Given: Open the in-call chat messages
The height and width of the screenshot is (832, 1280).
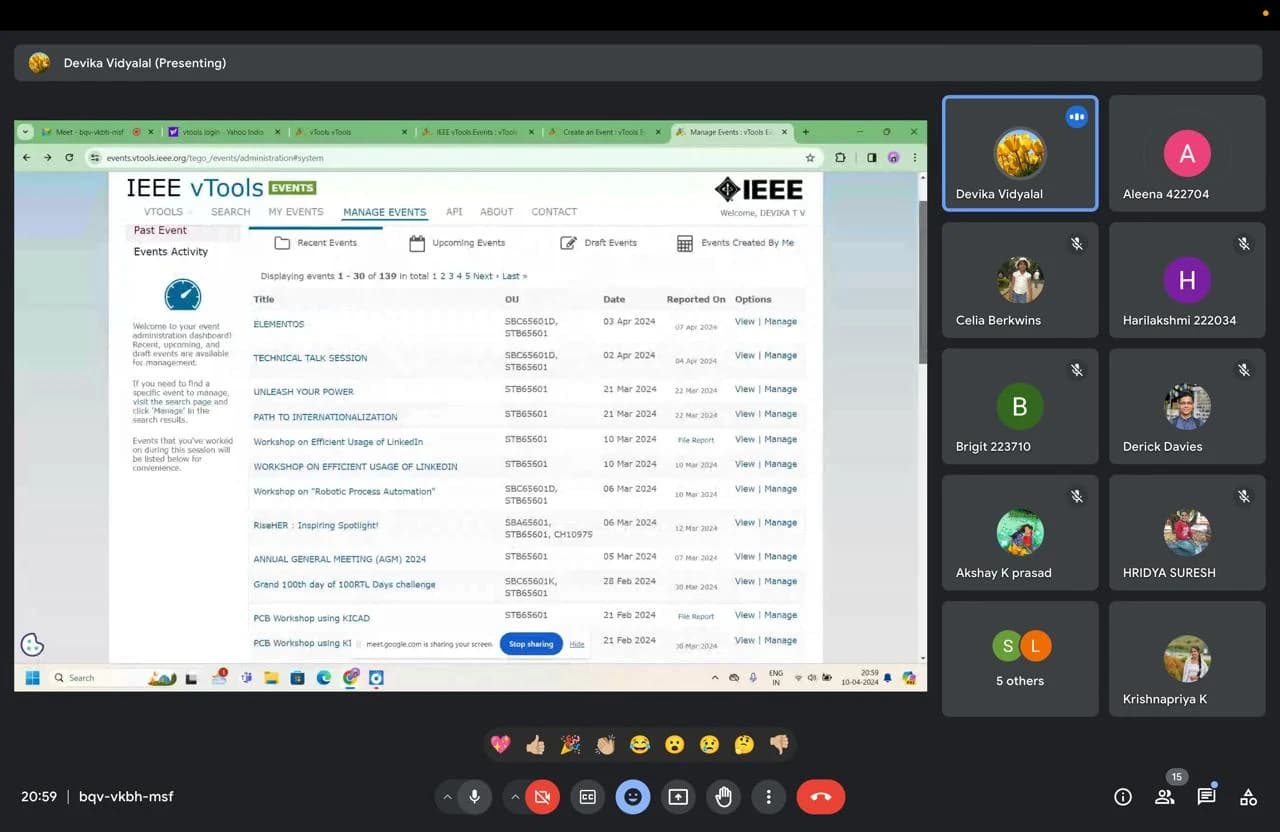Looking at the screenshot, I should click(1207, 797).
